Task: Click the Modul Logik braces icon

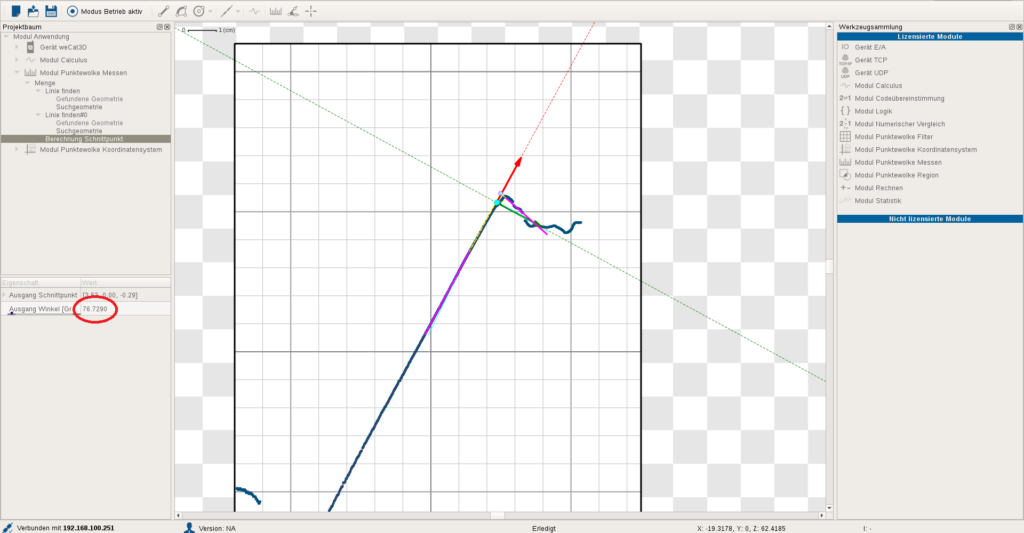Action: tap(845, 111)
